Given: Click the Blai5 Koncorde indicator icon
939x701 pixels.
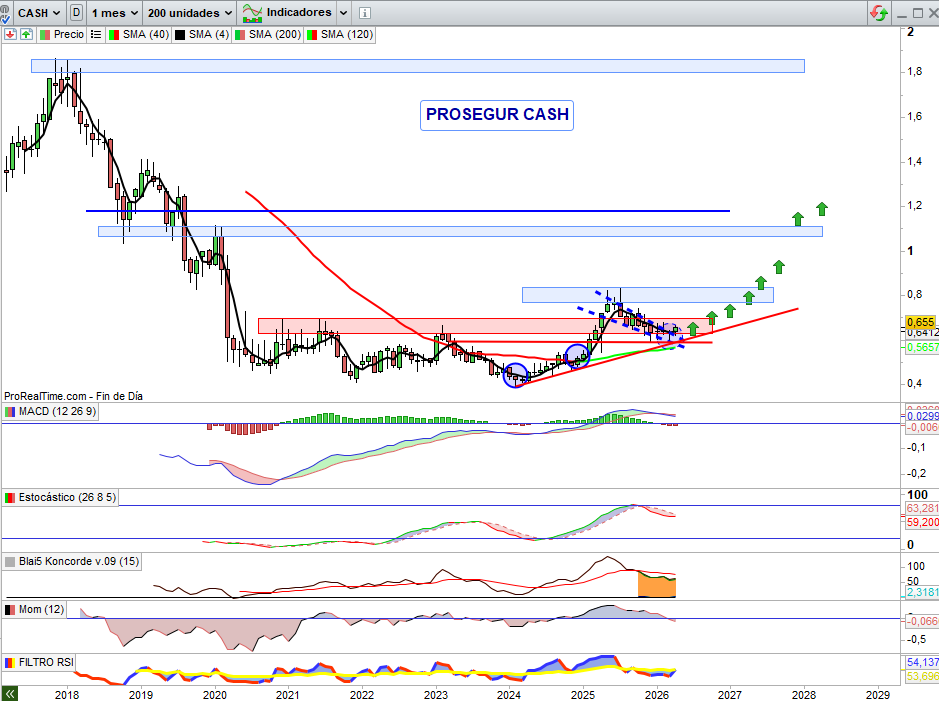Looking at the screenshot, I should pos(10,562).
